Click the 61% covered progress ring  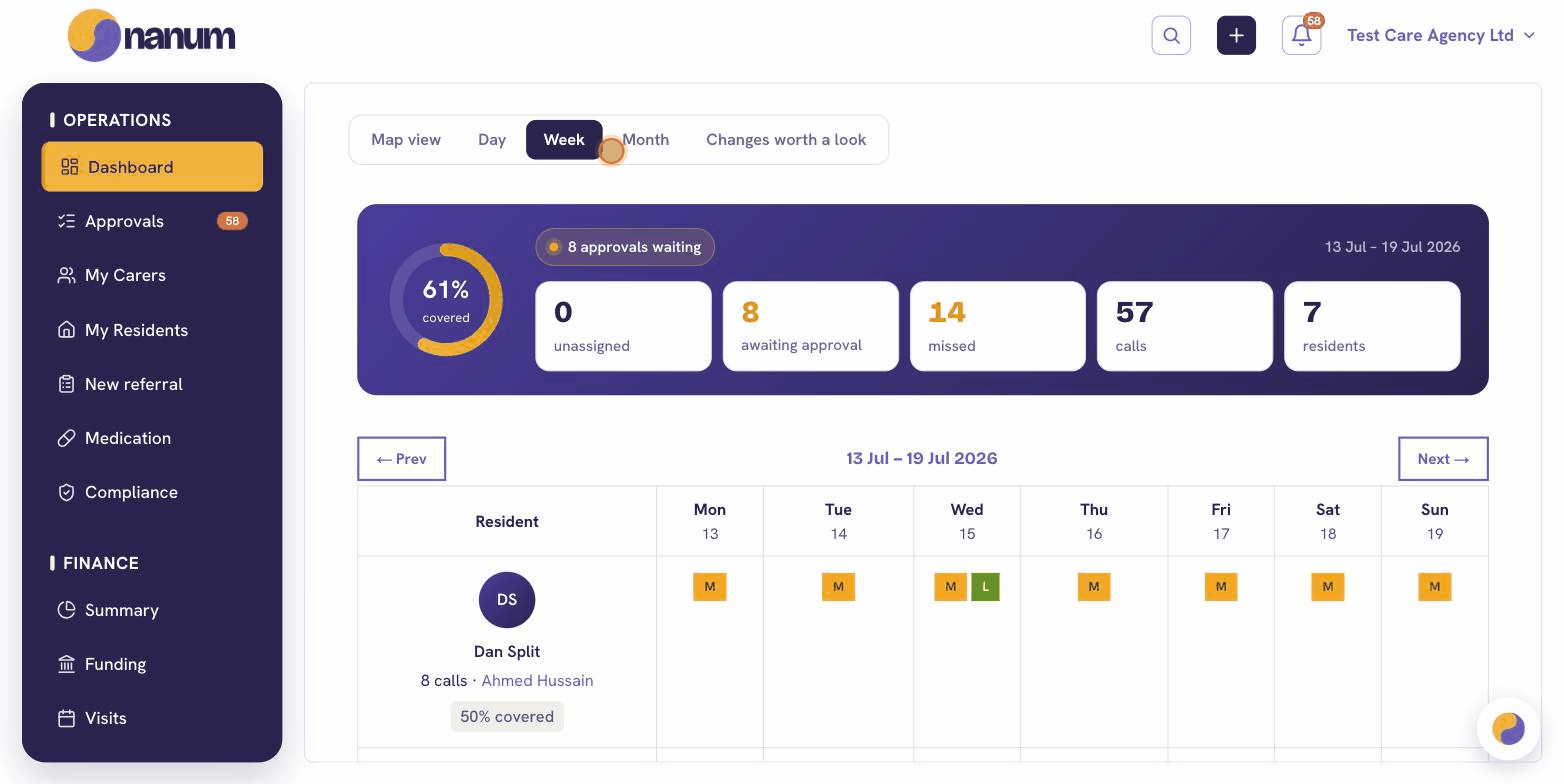(x=446, y=300)
